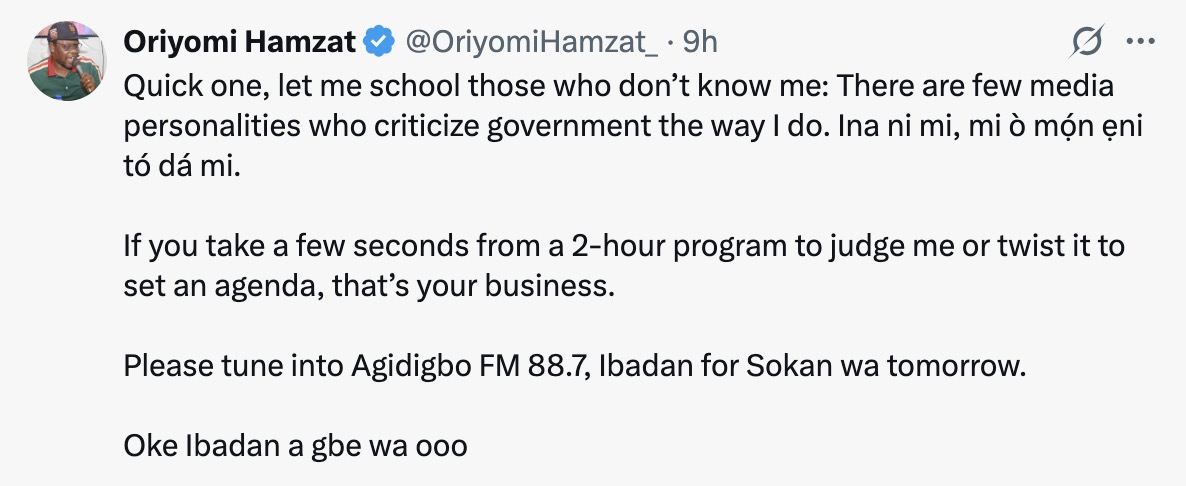Click the 9h timestamp link
Screen dimensions: 1186x486
tap(700, 41)
